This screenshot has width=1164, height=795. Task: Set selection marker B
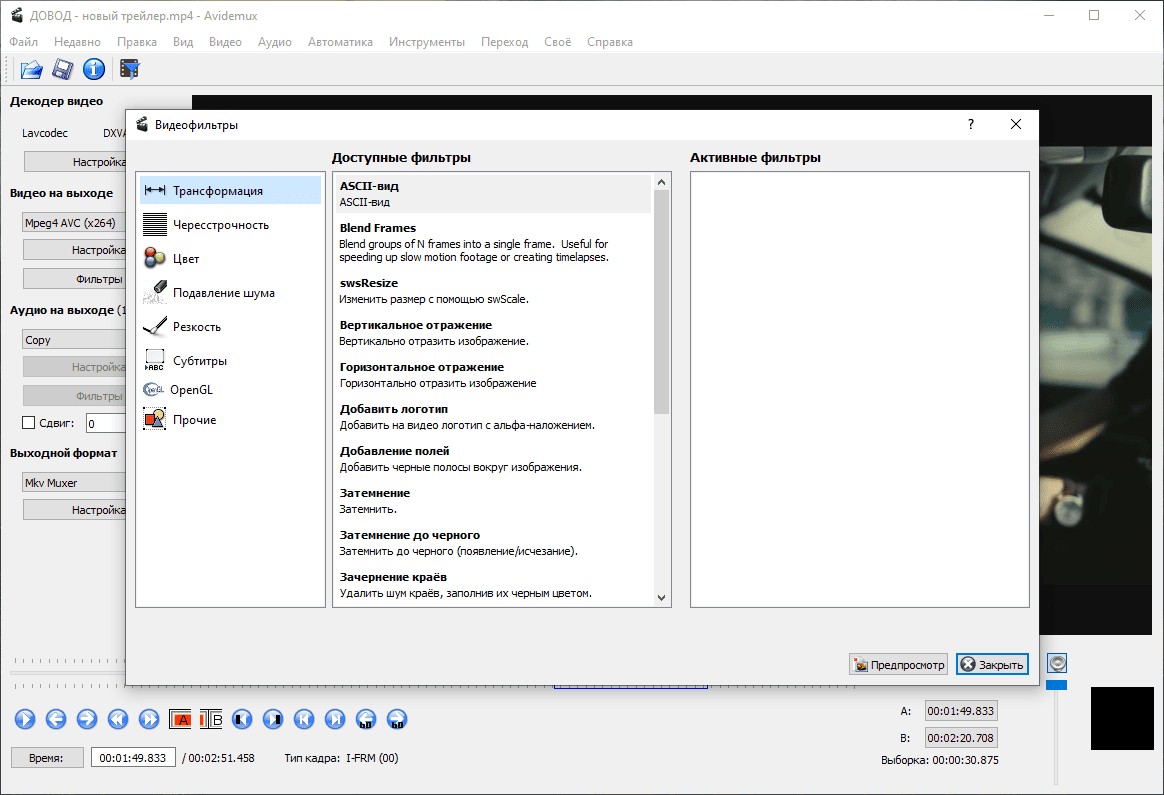point(212,719)
